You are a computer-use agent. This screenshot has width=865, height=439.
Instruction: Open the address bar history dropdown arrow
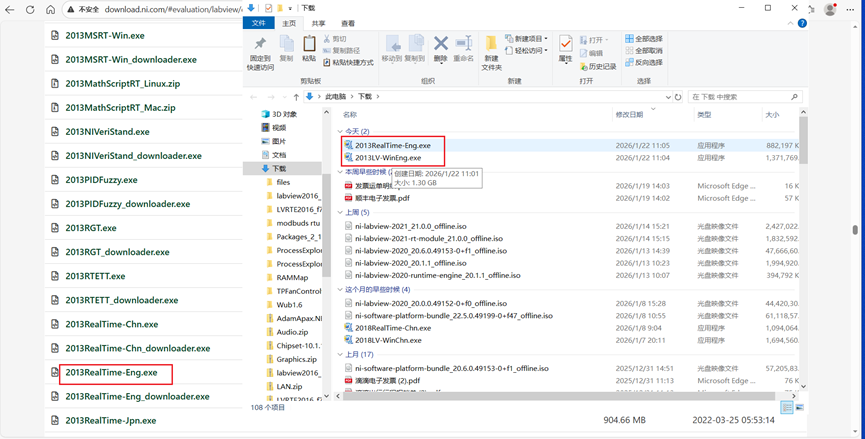click(x=668, y=97)
